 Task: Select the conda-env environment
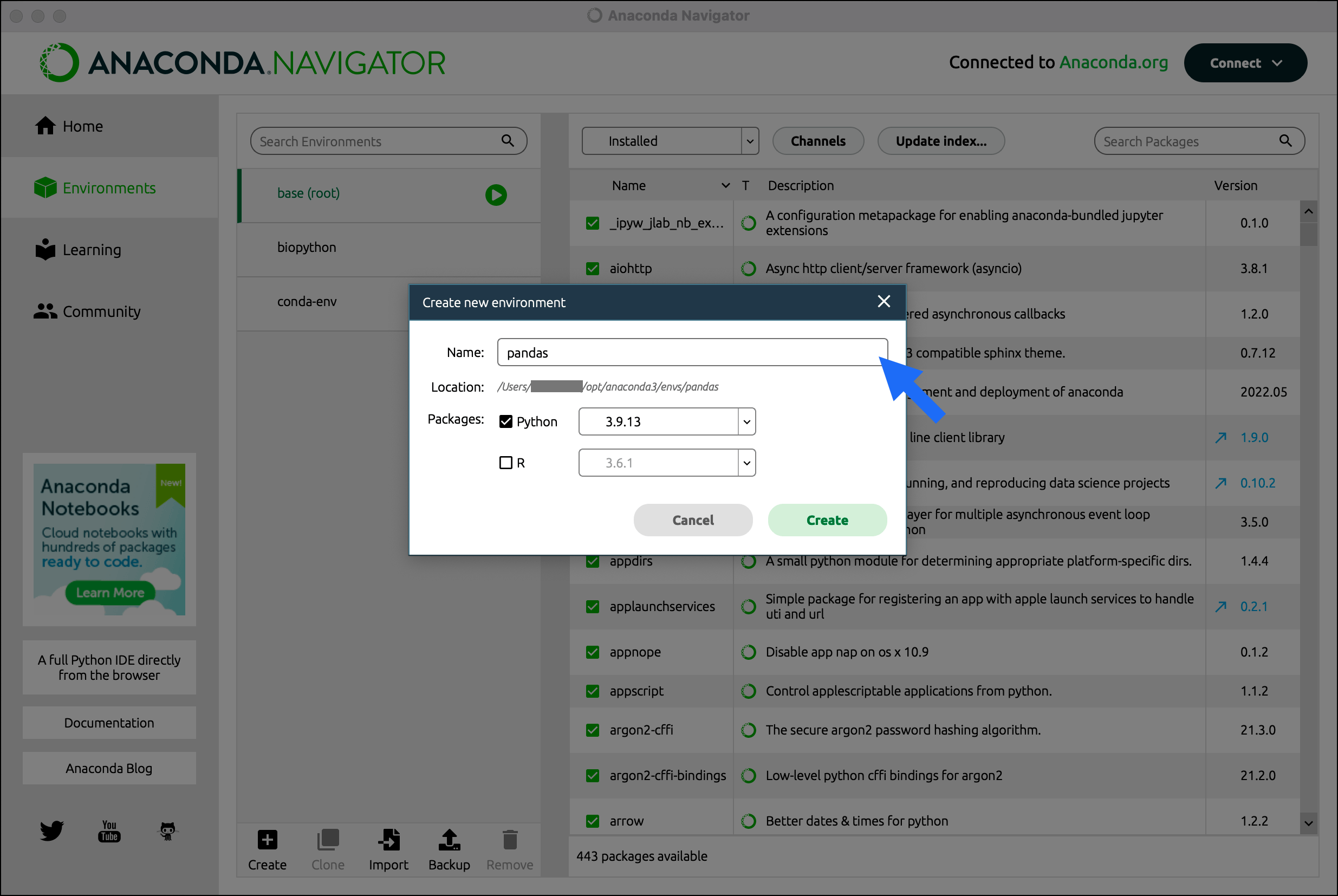323,304
